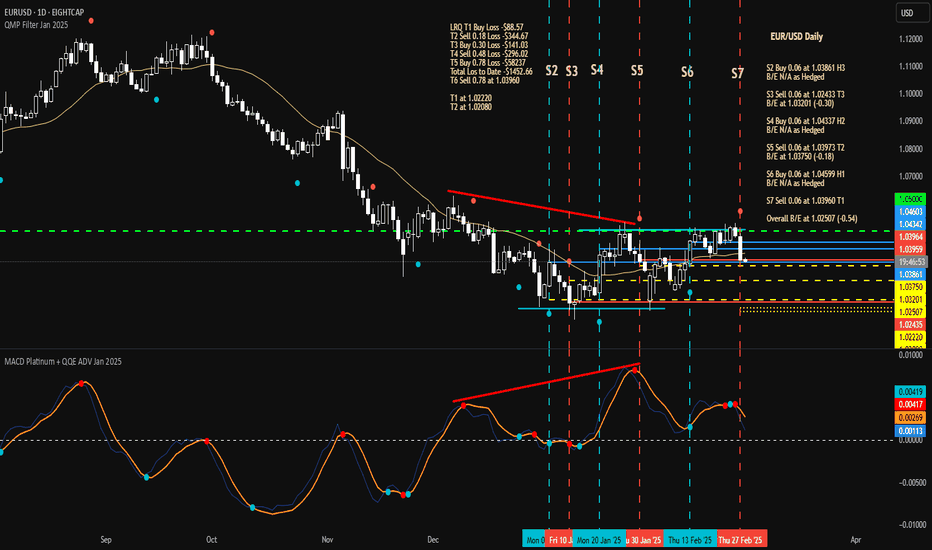Click the Dec label on the time axis
Viewport: 932px width, 550px height.
coord(433,540)
